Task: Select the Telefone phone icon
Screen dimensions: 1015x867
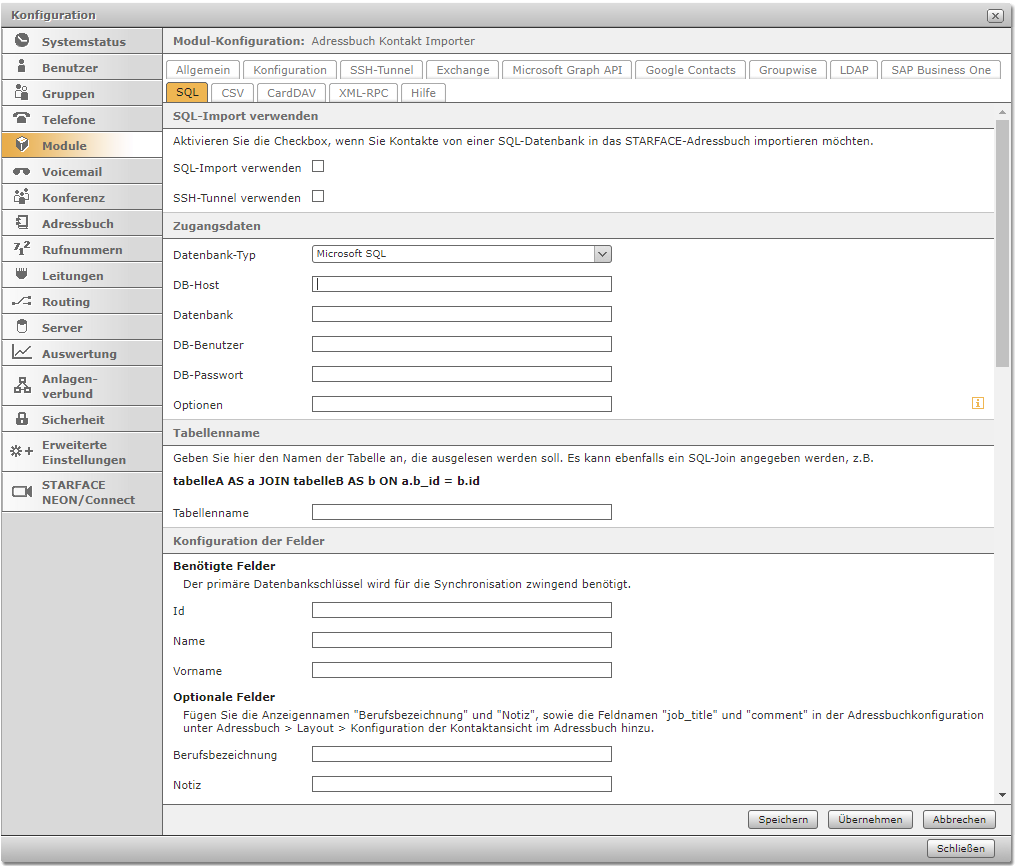Action: click(x=21, y=118)
